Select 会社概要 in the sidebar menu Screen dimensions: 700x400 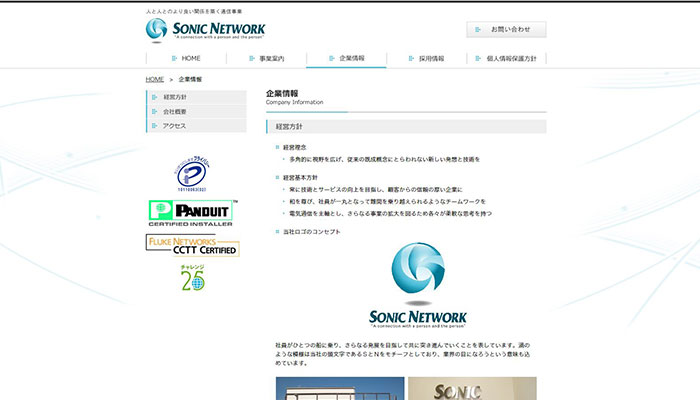196,112
